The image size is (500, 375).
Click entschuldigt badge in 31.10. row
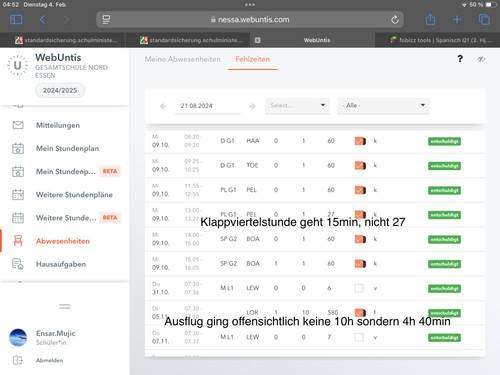pos(444,288)
